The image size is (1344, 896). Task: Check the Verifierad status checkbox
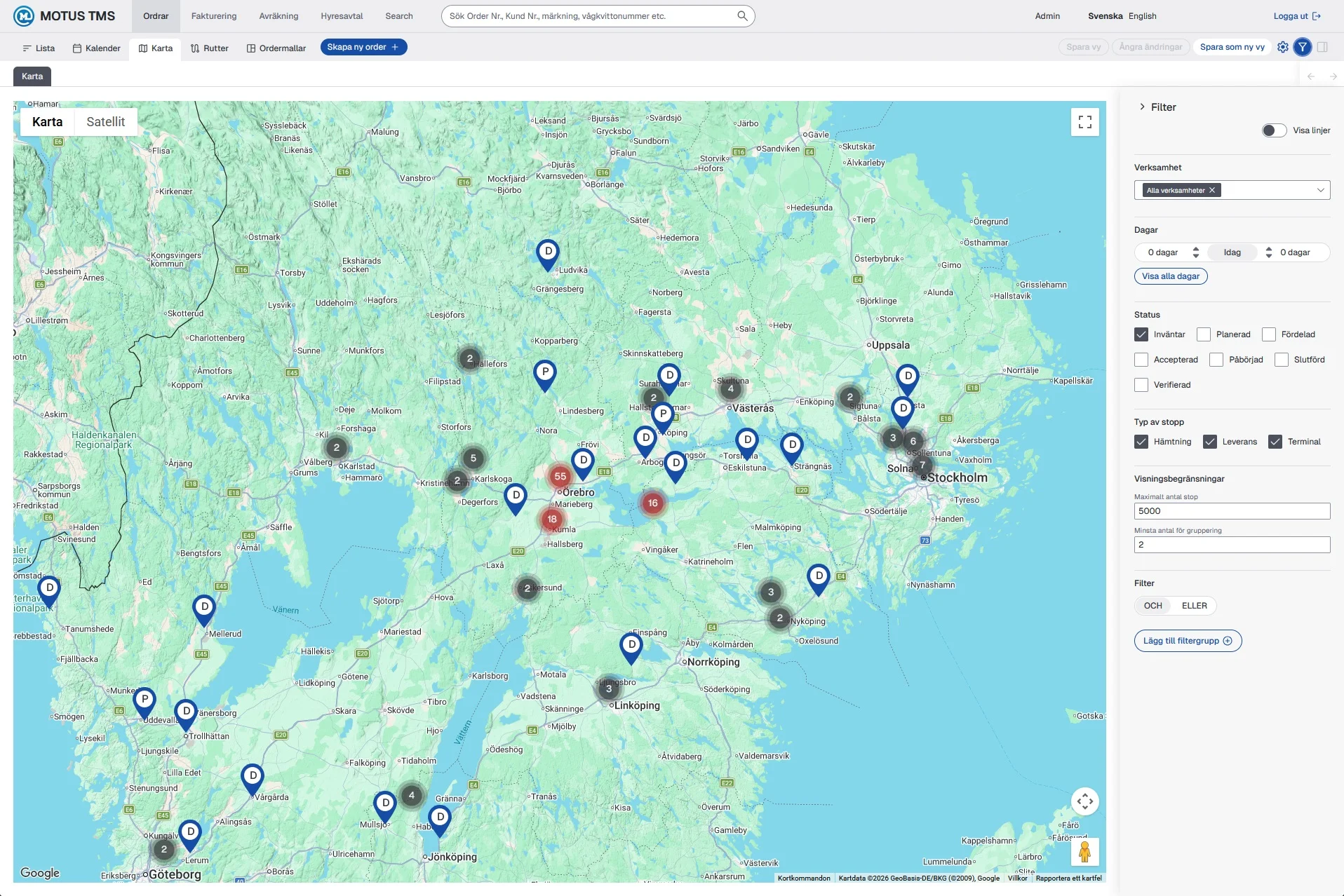point(1141,385)
